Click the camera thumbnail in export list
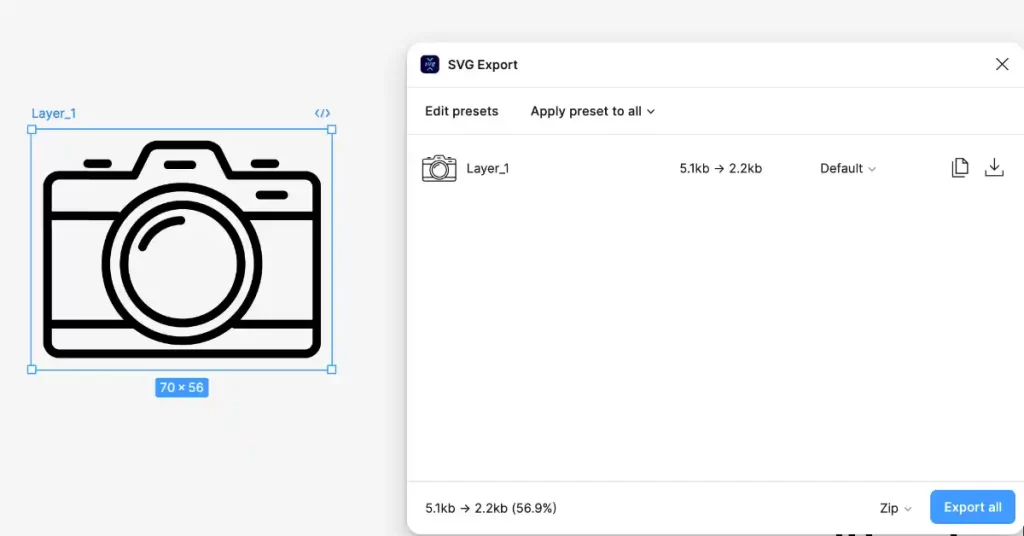The width and height of the screenshot is (1024, 536). pyautogui.click(x=439, y=168)
